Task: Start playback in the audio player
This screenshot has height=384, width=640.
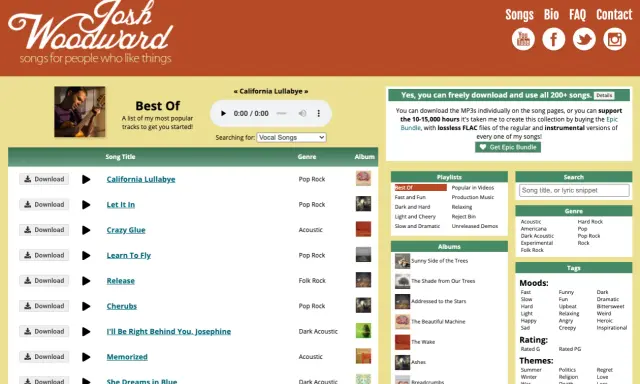Action: pos(223,113)
